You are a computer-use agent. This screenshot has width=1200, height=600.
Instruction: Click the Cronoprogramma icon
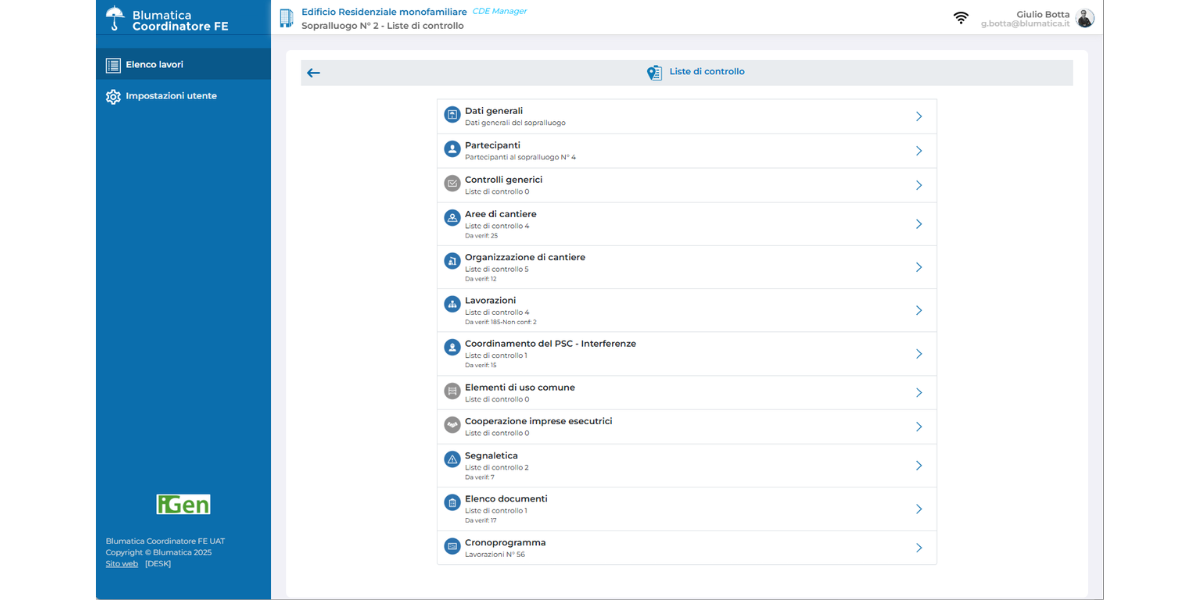pyautogui.click(x=452, y=547)
